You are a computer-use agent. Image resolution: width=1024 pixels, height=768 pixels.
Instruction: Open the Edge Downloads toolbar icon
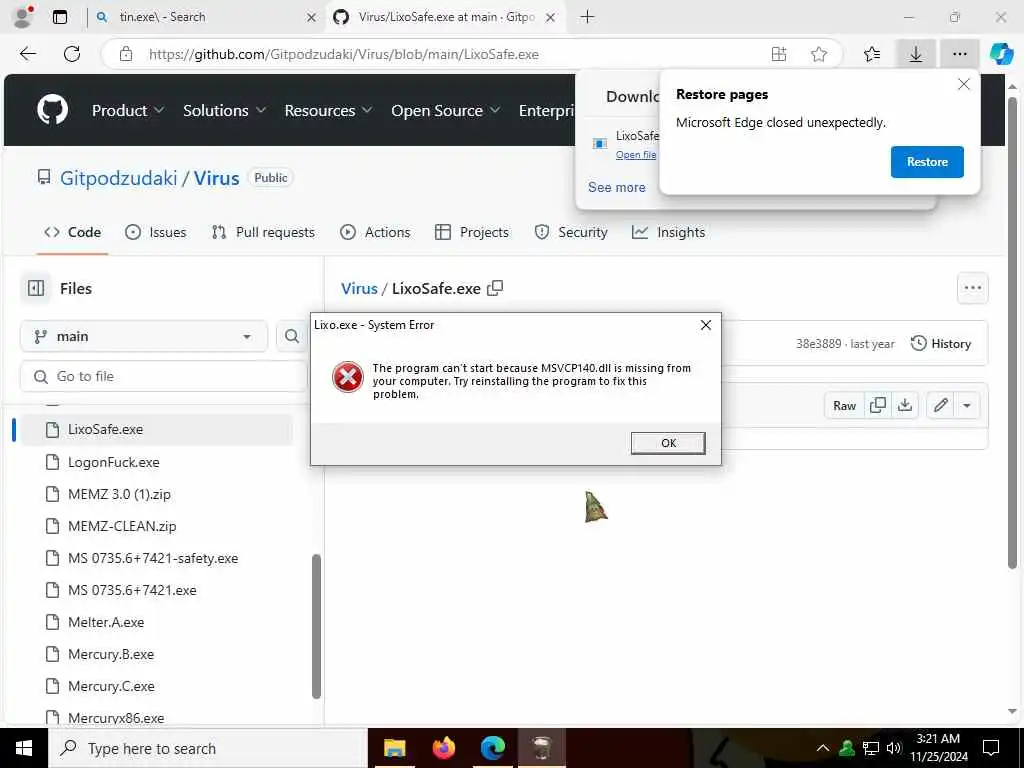coord(916,54)
